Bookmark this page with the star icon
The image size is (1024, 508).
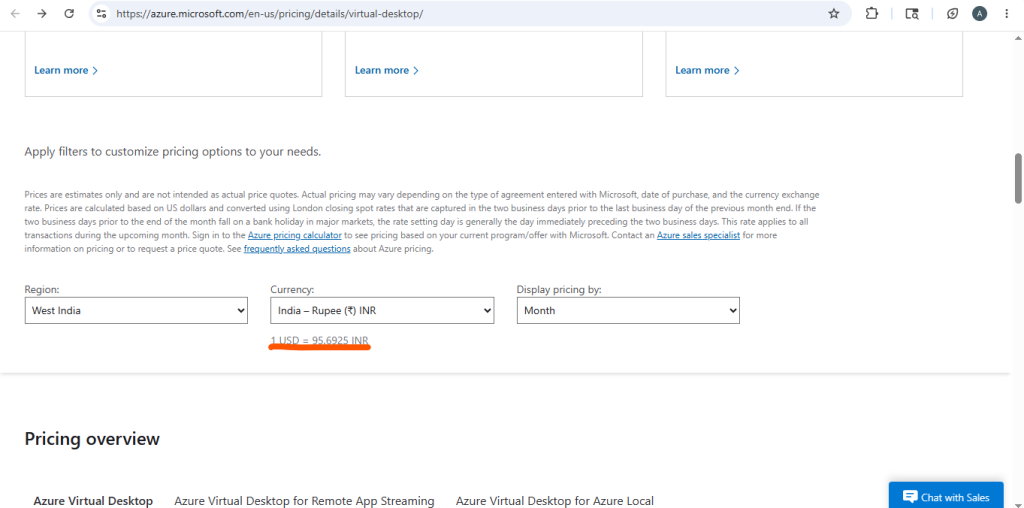coord(834,14)
